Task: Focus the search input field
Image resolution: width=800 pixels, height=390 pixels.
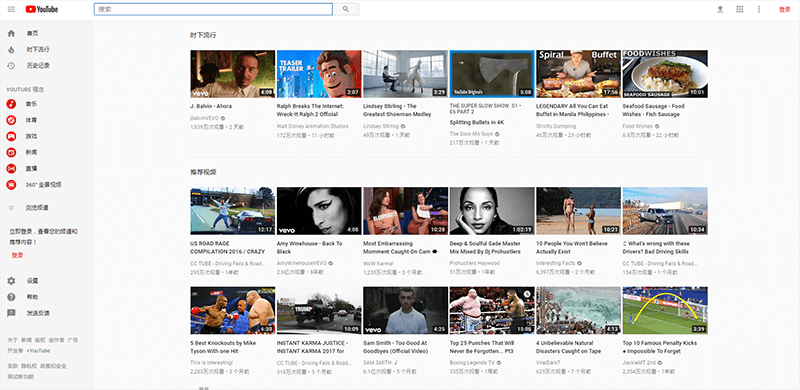Action: [x=213, y=9]
